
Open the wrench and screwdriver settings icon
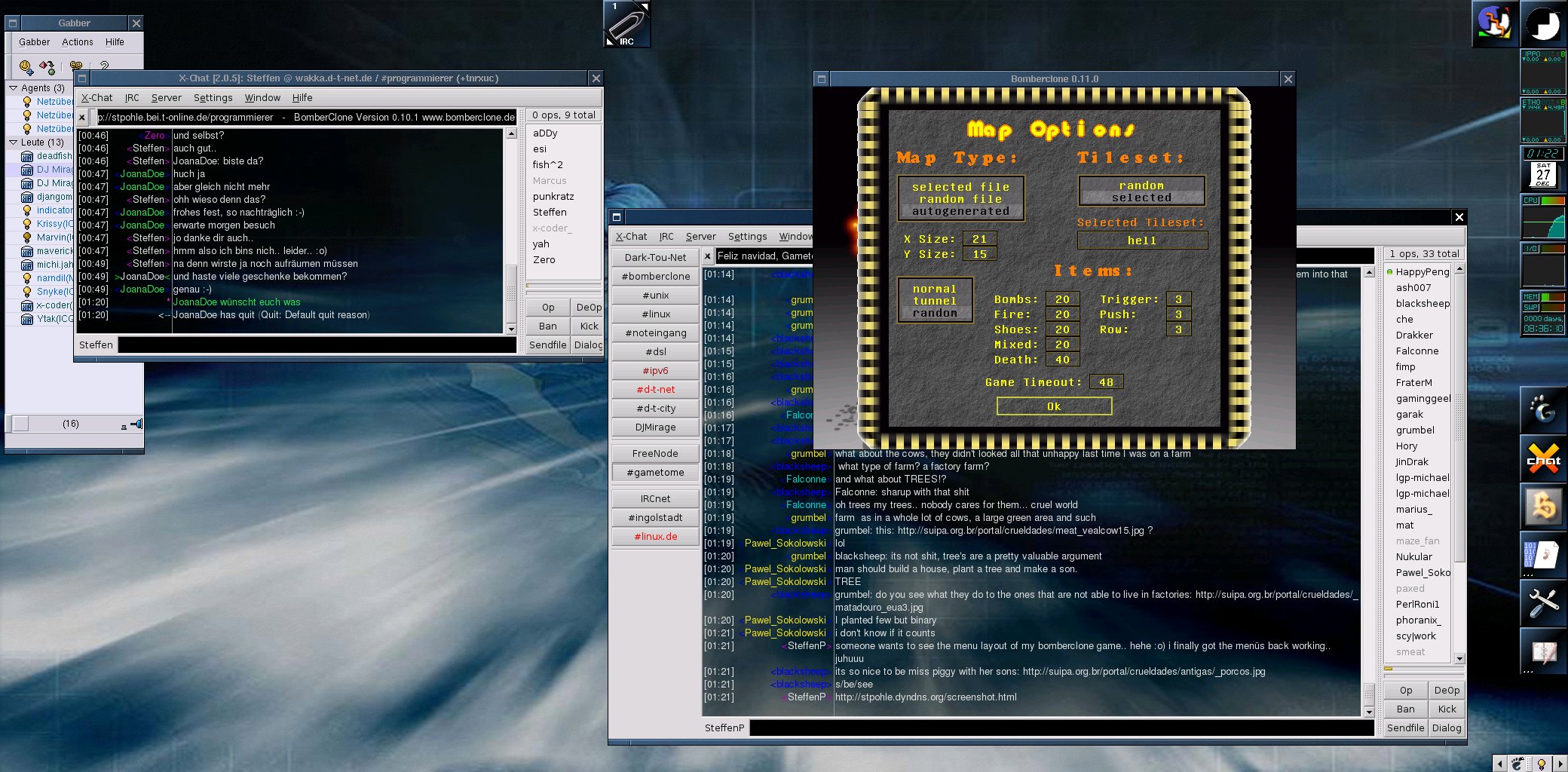[1543, 603]
